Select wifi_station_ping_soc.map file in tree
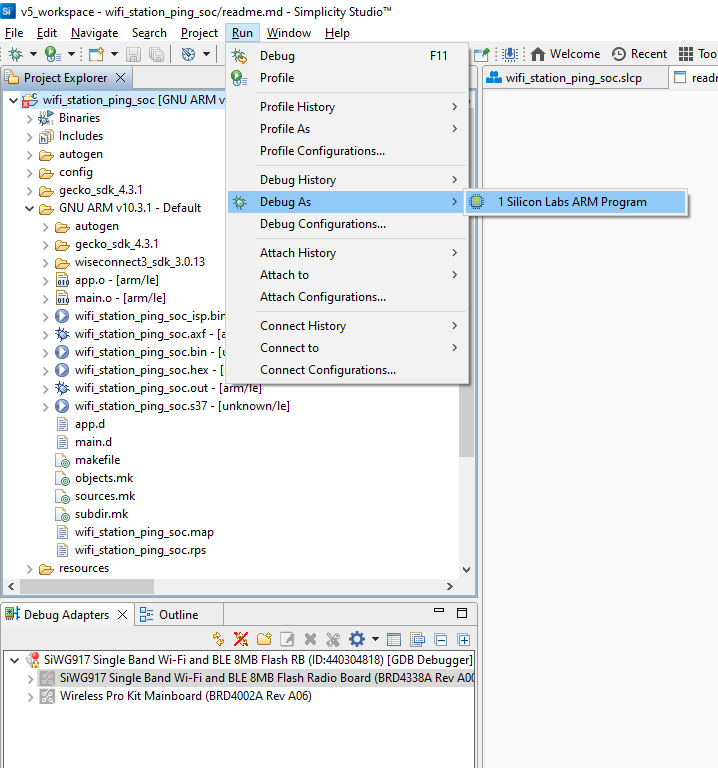This screenshot has height=768, width=718. tap(144, 532)
